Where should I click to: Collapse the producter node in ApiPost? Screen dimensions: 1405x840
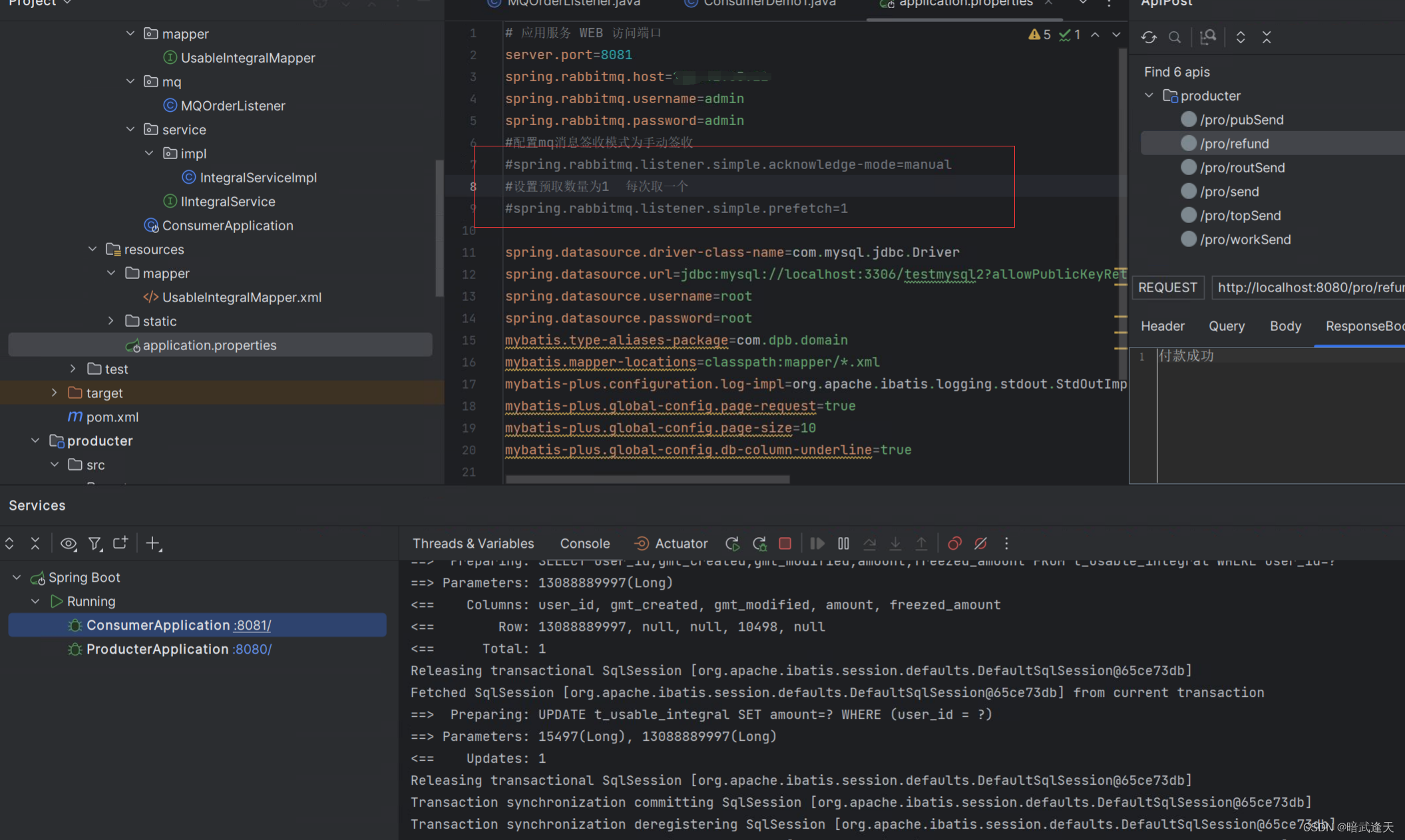1149,96
